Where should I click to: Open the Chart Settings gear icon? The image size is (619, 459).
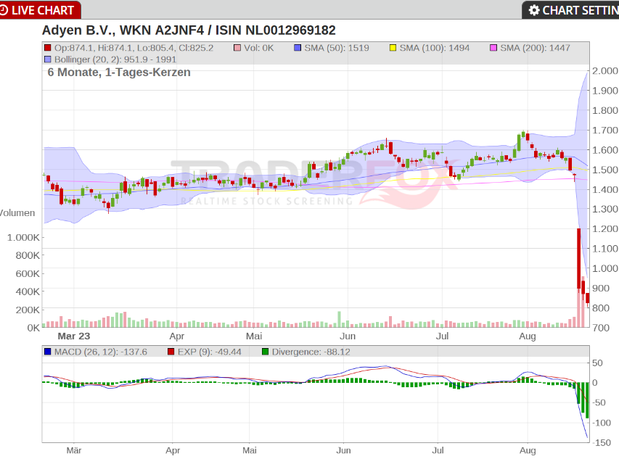click(534, 10)
